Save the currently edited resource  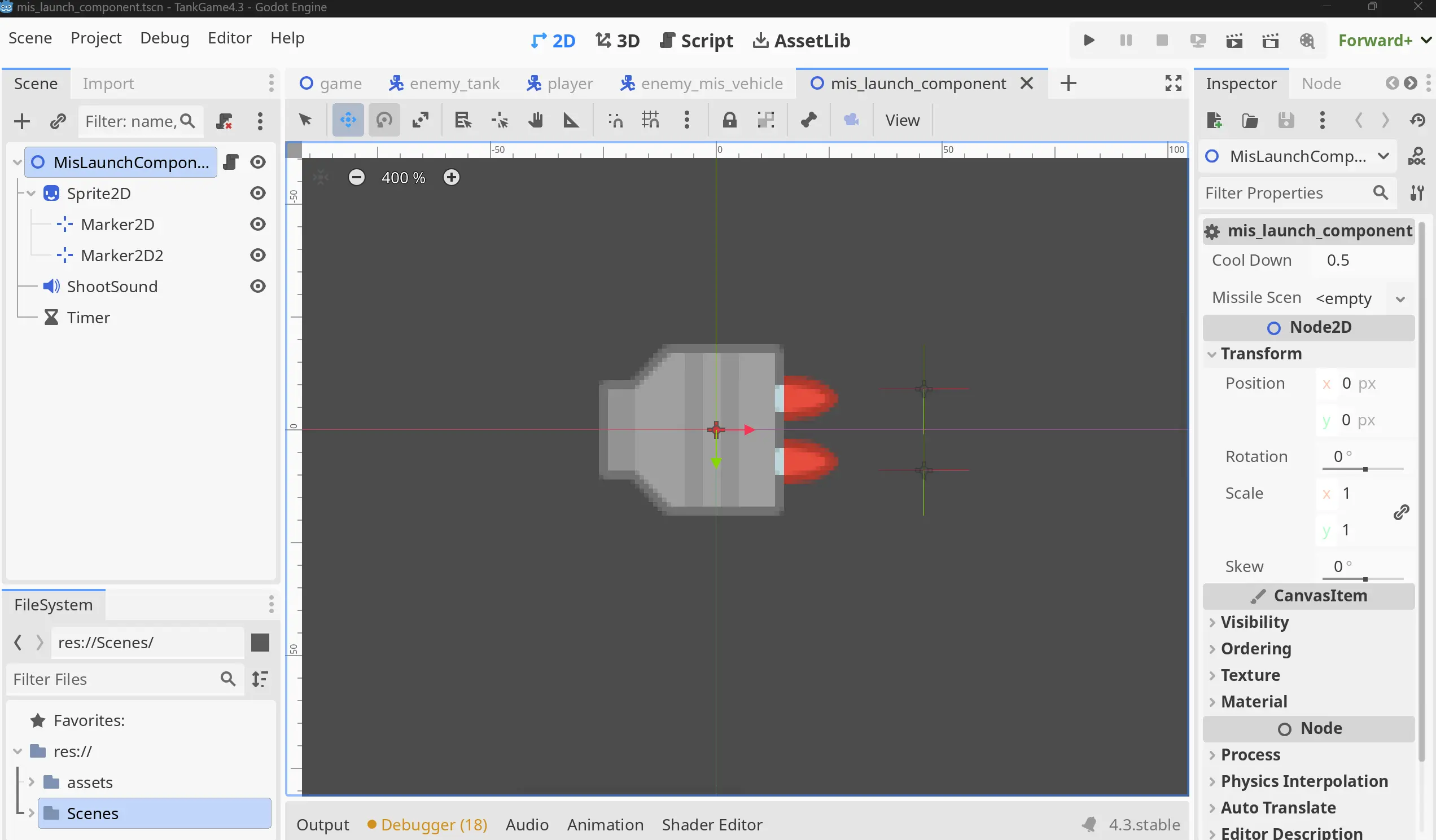pos(1286,120)
